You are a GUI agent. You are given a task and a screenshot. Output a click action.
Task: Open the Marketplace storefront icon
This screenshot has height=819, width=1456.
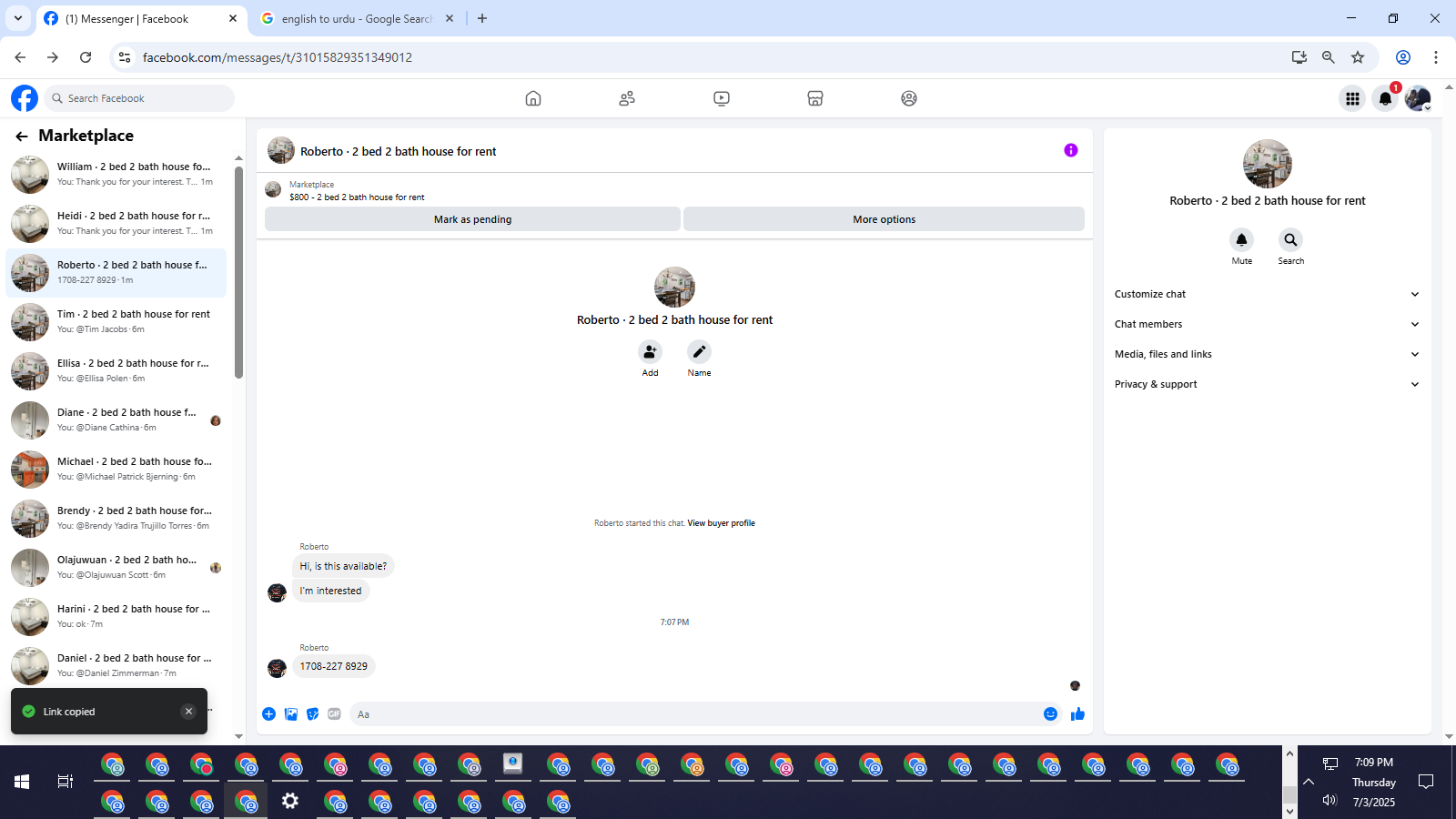coord(815,98)
